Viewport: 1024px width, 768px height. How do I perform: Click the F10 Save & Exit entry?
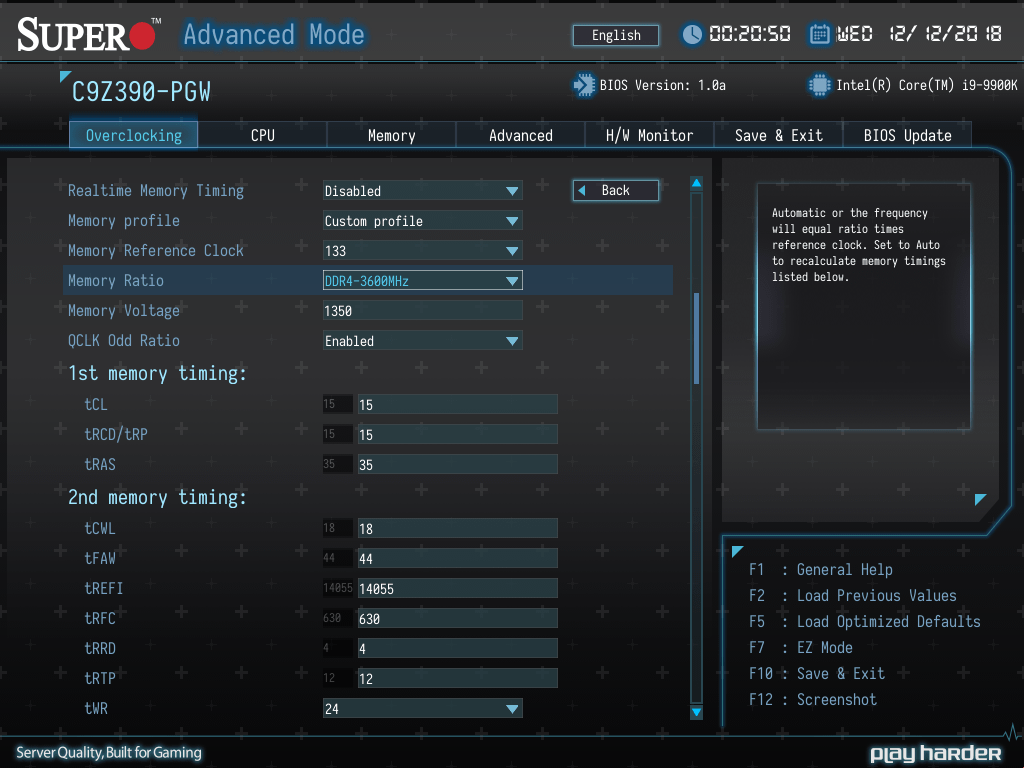point(816,673)
